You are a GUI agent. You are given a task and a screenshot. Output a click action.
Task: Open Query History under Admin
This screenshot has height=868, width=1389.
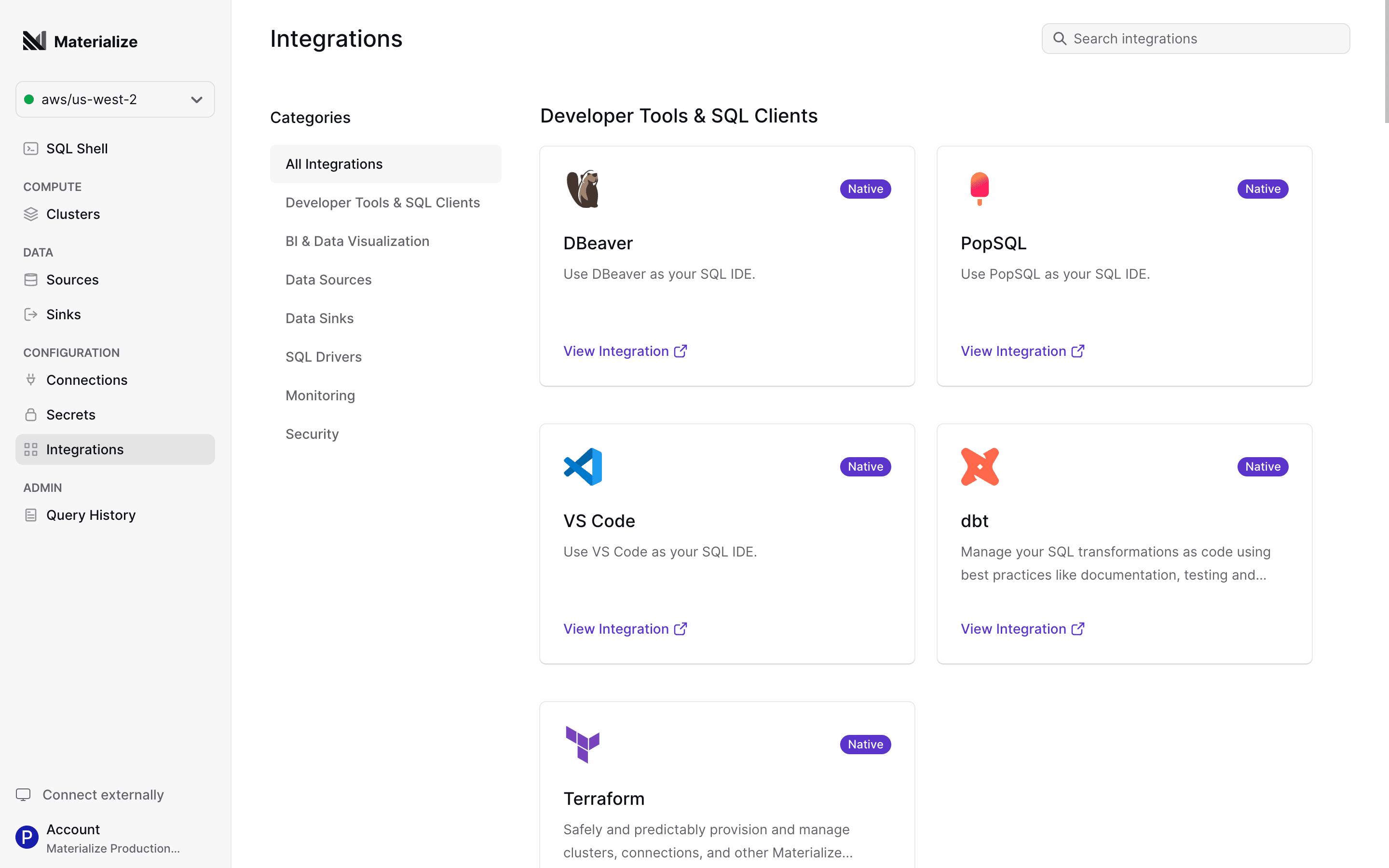115,515
